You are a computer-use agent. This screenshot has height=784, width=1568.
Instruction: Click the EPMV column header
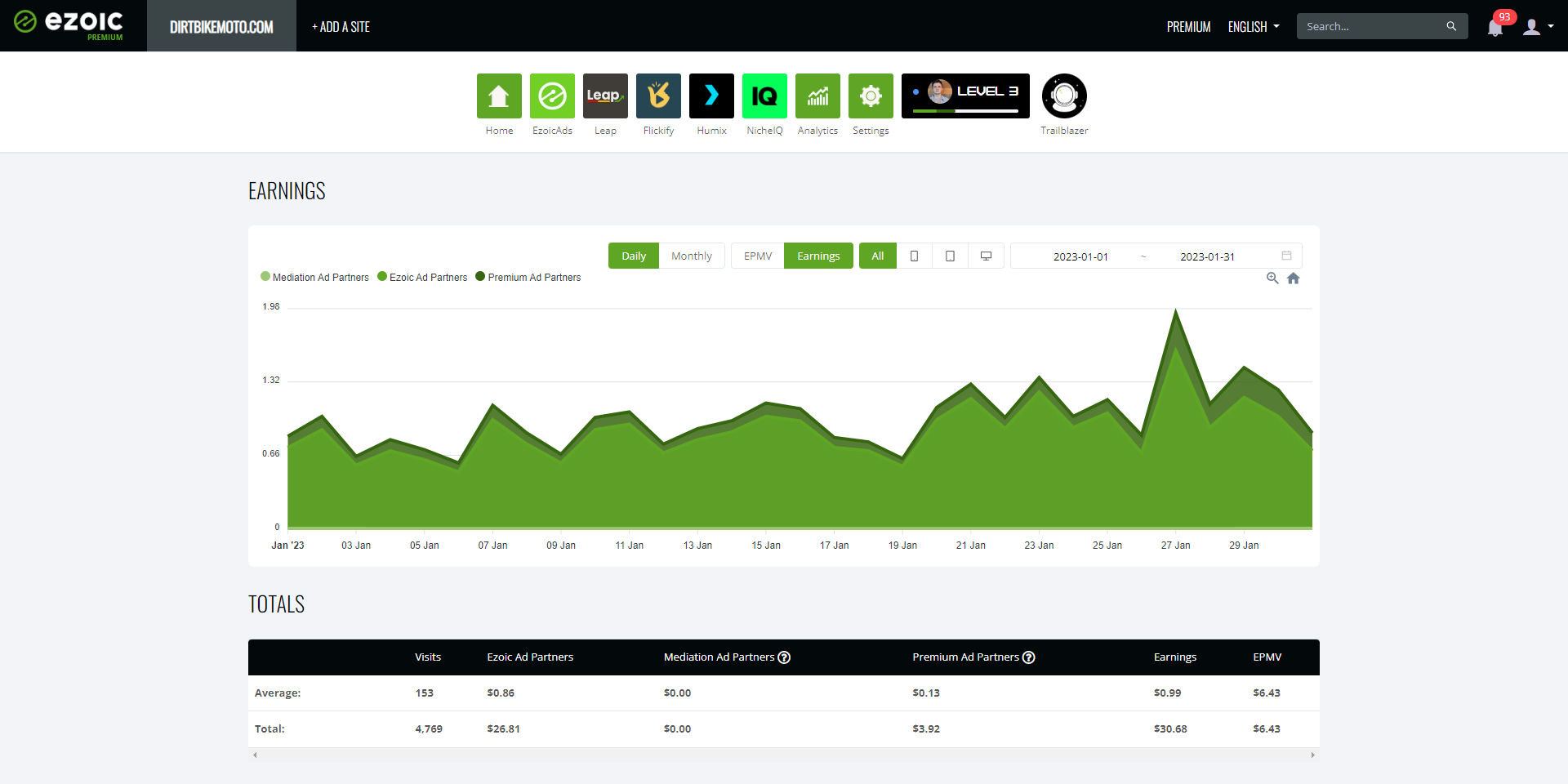click(x=1267, y=657)
